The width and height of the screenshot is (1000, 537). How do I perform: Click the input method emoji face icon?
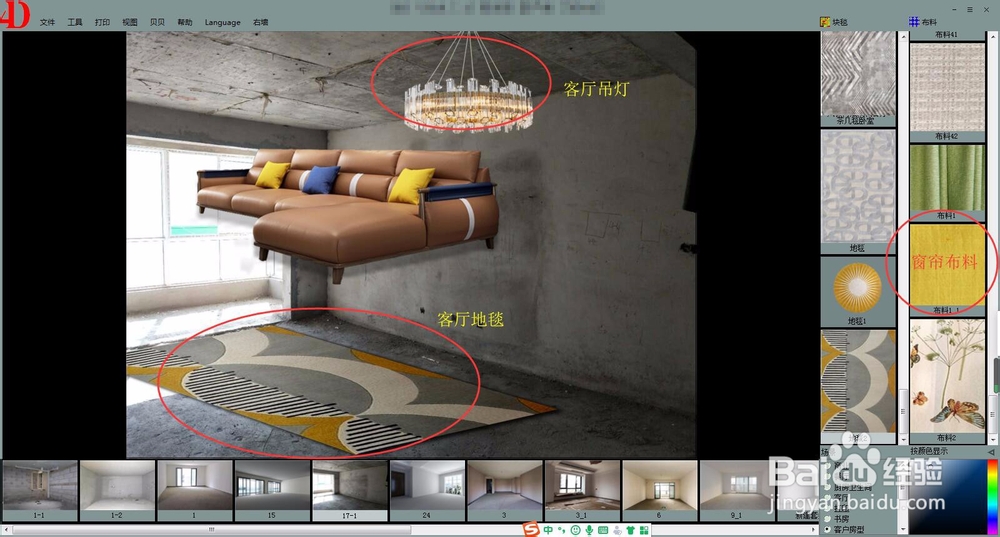[575, 530]
